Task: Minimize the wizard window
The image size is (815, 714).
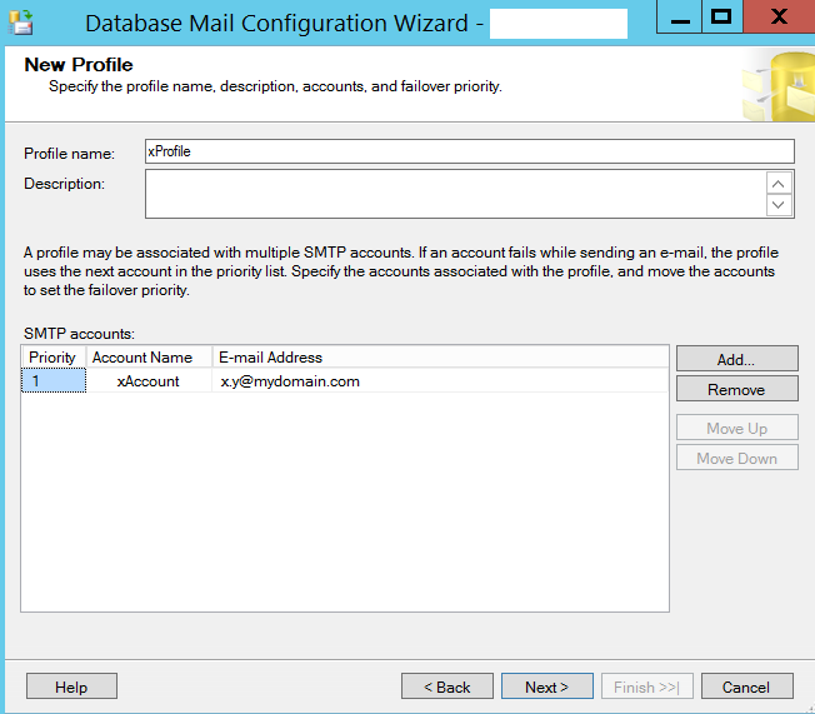Action: (x=680, y=17)
